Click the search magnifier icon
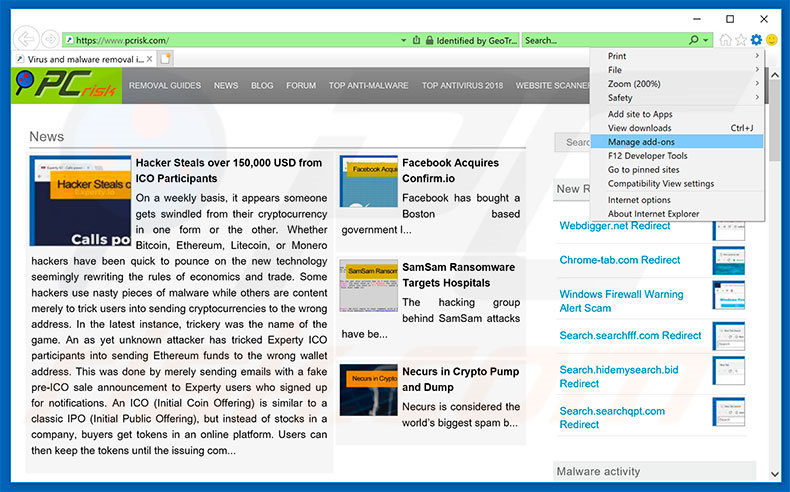The width and height of the screenshot is (790, 492). click(x=694, y=40)
